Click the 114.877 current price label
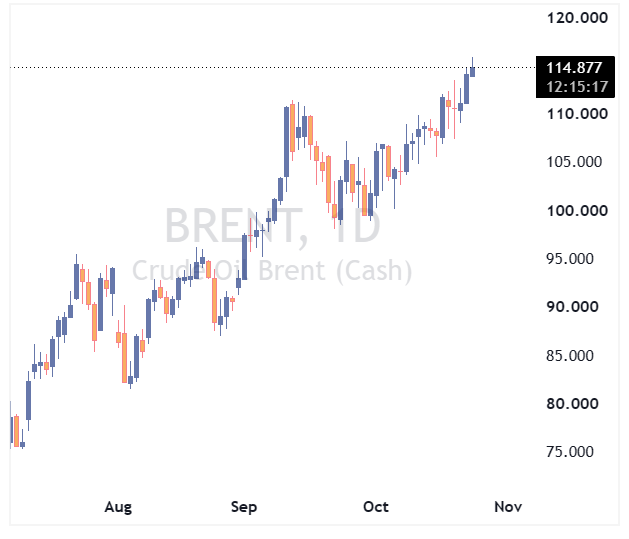The image size is (629, 539). [x=574, y=67]
